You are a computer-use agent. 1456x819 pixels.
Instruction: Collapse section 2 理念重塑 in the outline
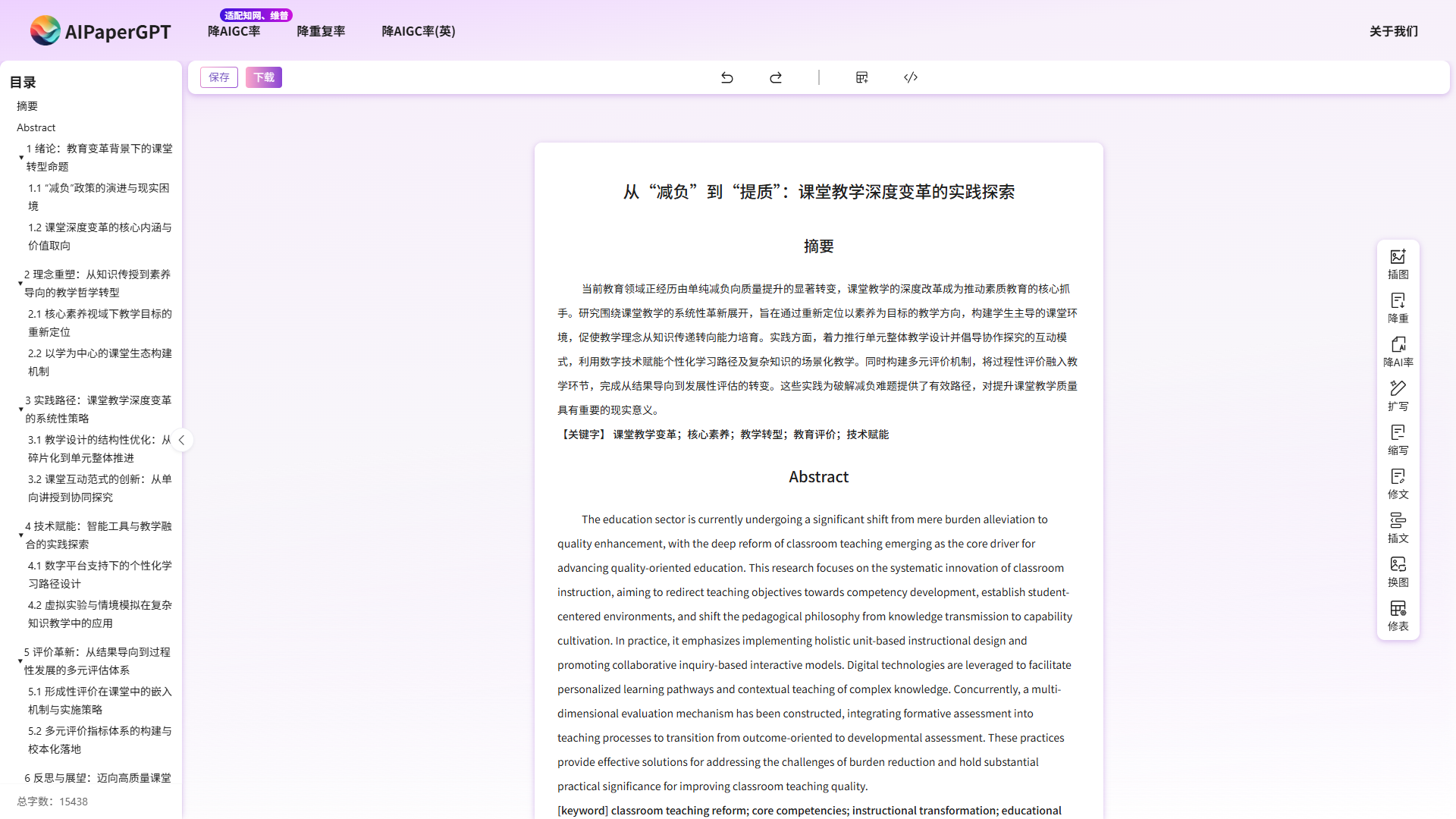point(21,283)
